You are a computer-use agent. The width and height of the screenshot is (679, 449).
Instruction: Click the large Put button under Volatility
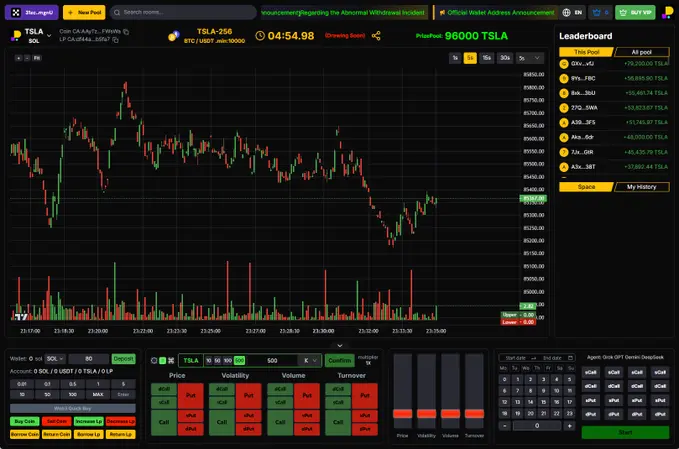tap(249, 395)
